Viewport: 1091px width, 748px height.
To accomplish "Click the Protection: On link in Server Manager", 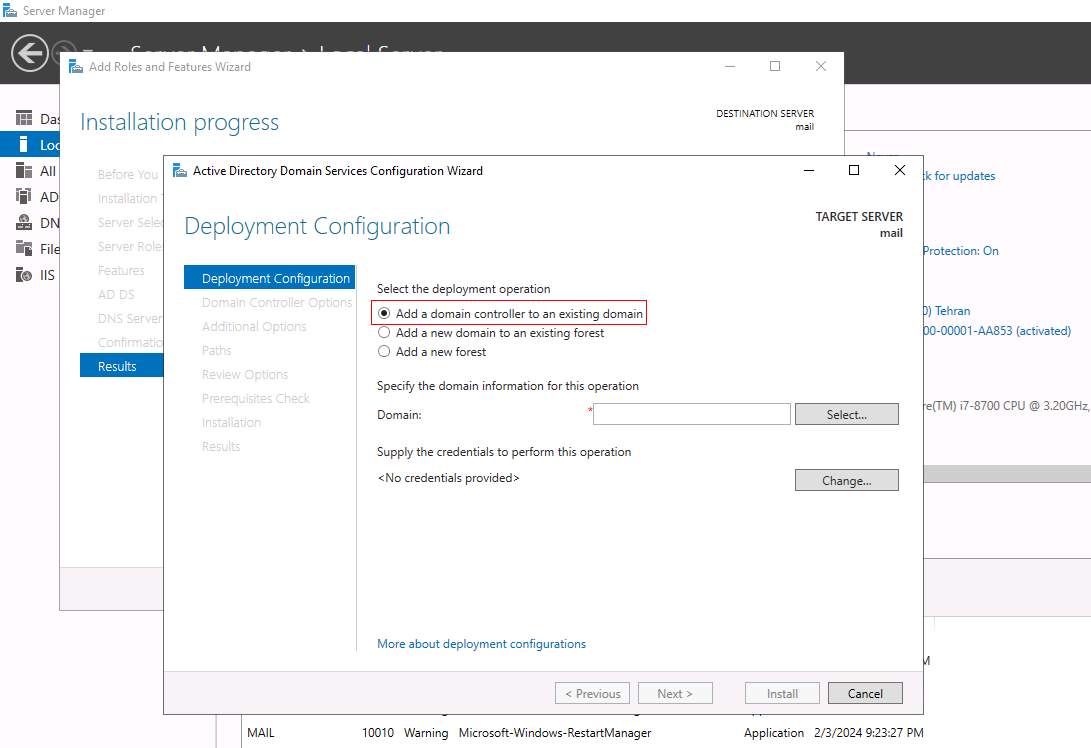I will pyautogui.click(x=961, y=250).
